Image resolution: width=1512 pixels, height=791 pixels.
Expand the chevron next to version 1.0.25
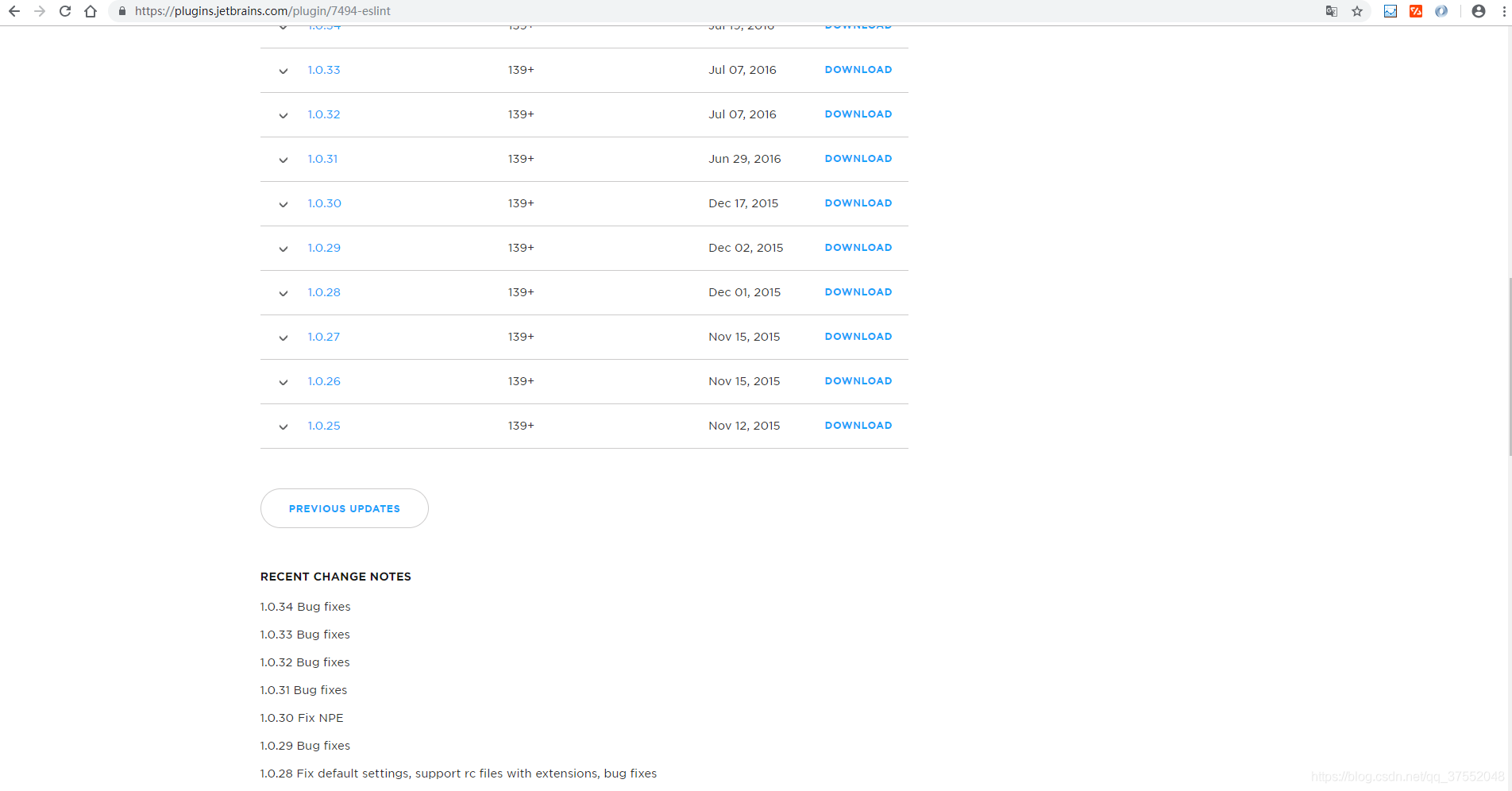tap(283, 426)
